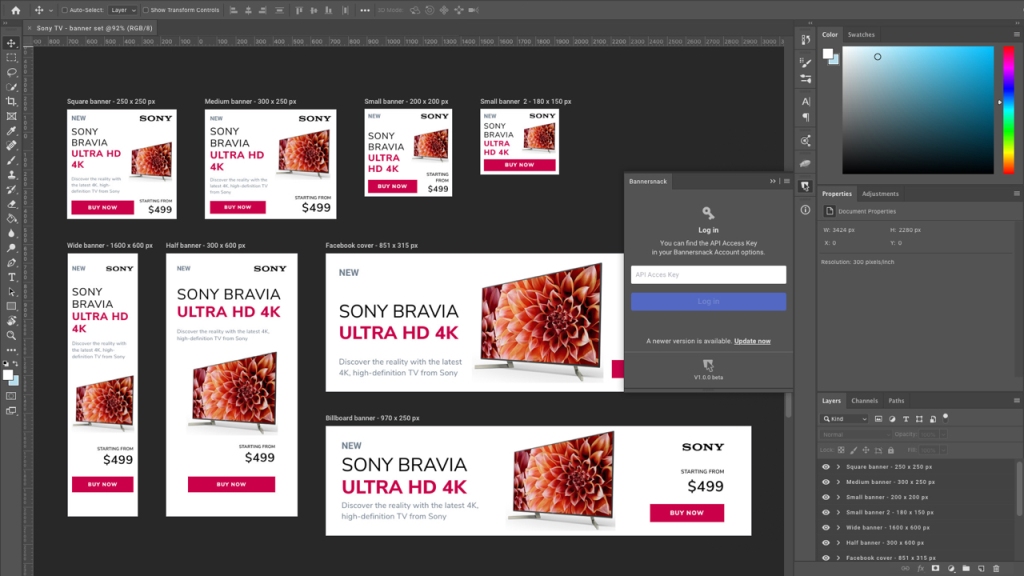Open the Color panel menu
This screenshot has height=576, width=1024.
[1016, 35]
